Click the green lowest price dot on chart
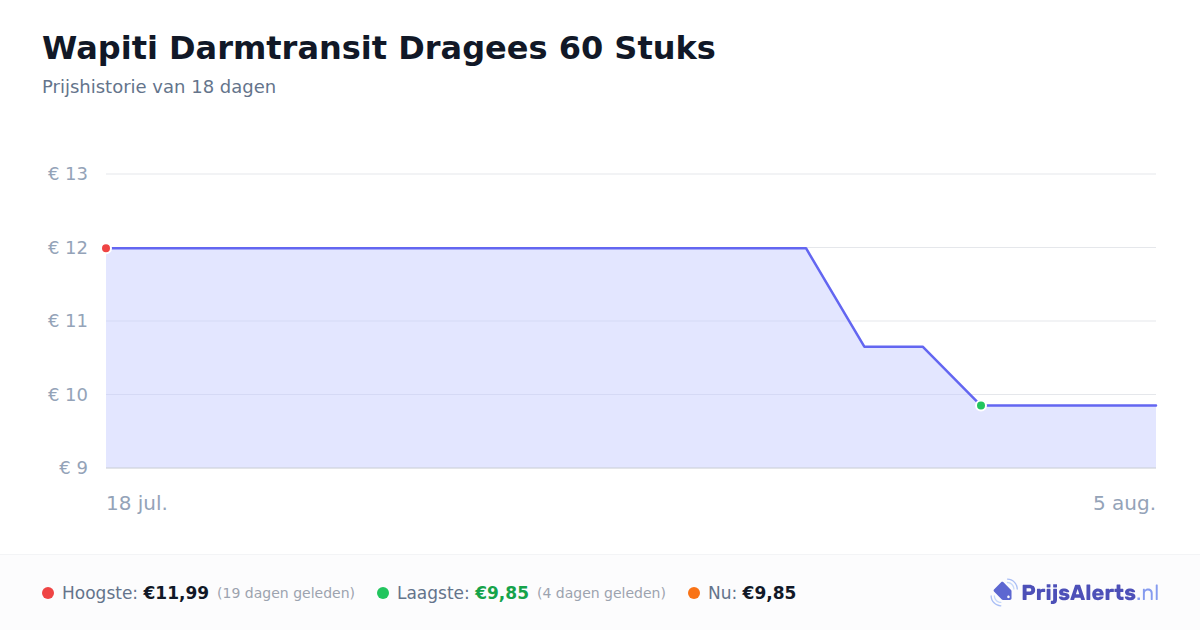Screen dimensions: 1200x630 tap(981, 405)
